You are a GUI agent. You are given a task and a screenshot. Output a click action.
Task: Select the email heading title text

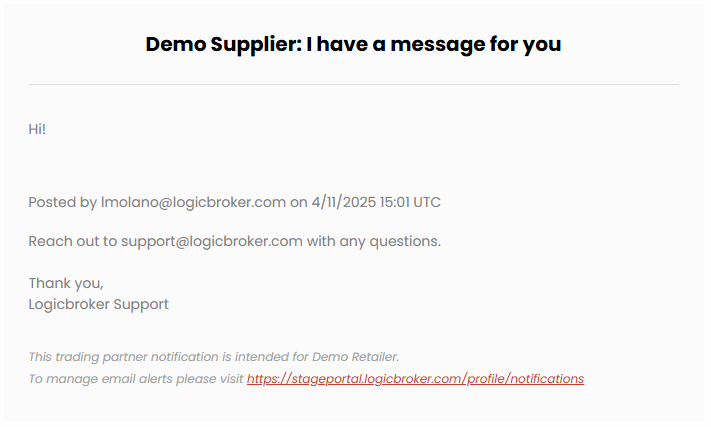pyautogui.click(x=353, y=44)
